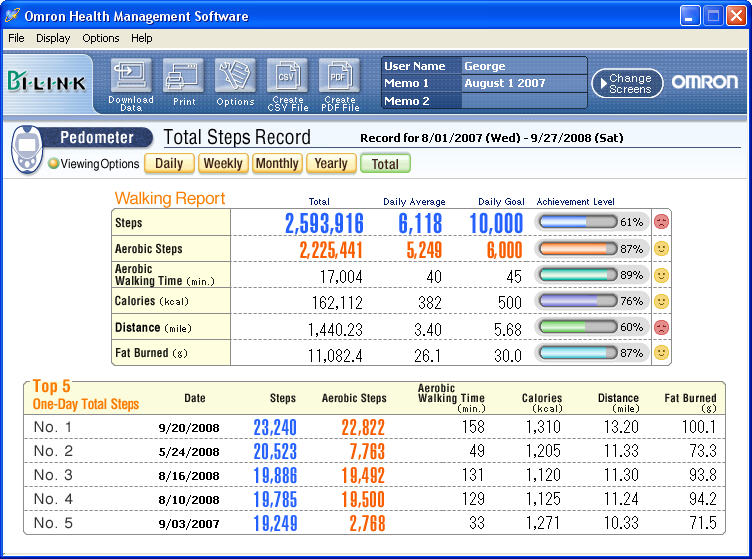Click the Steps achievement level bar
This screenshot has width=752, height=559.
(x=577, y=222)
